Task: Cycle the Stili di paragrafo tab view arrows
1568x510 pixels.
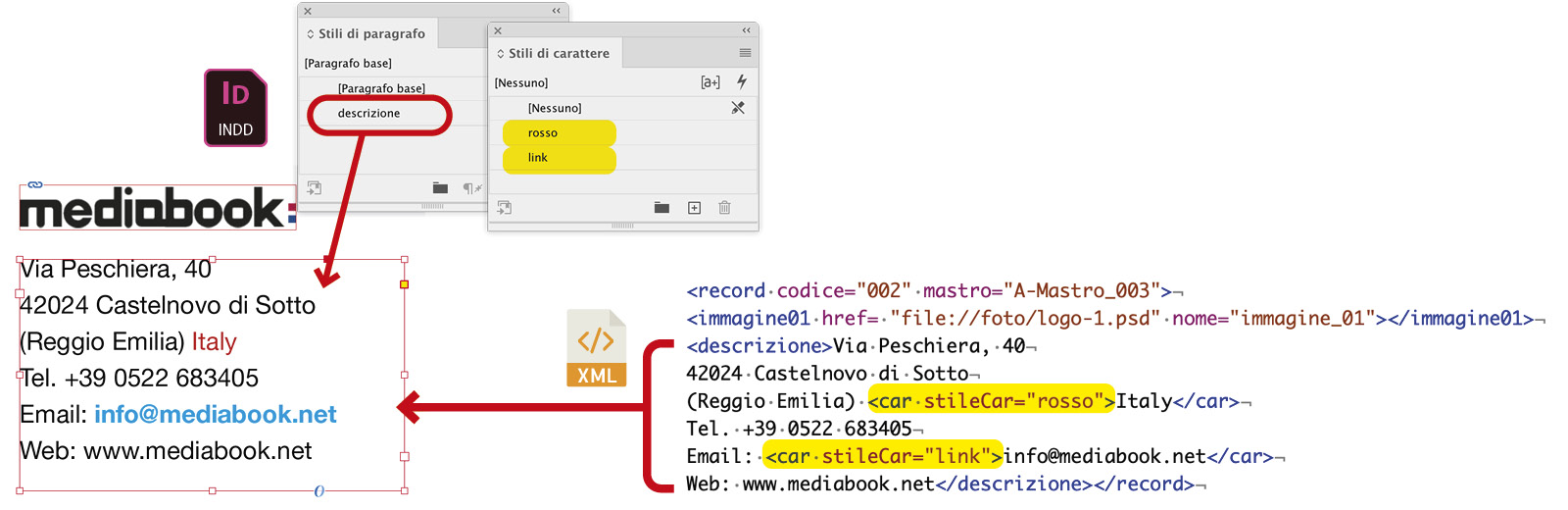Action: pos(311,34)
